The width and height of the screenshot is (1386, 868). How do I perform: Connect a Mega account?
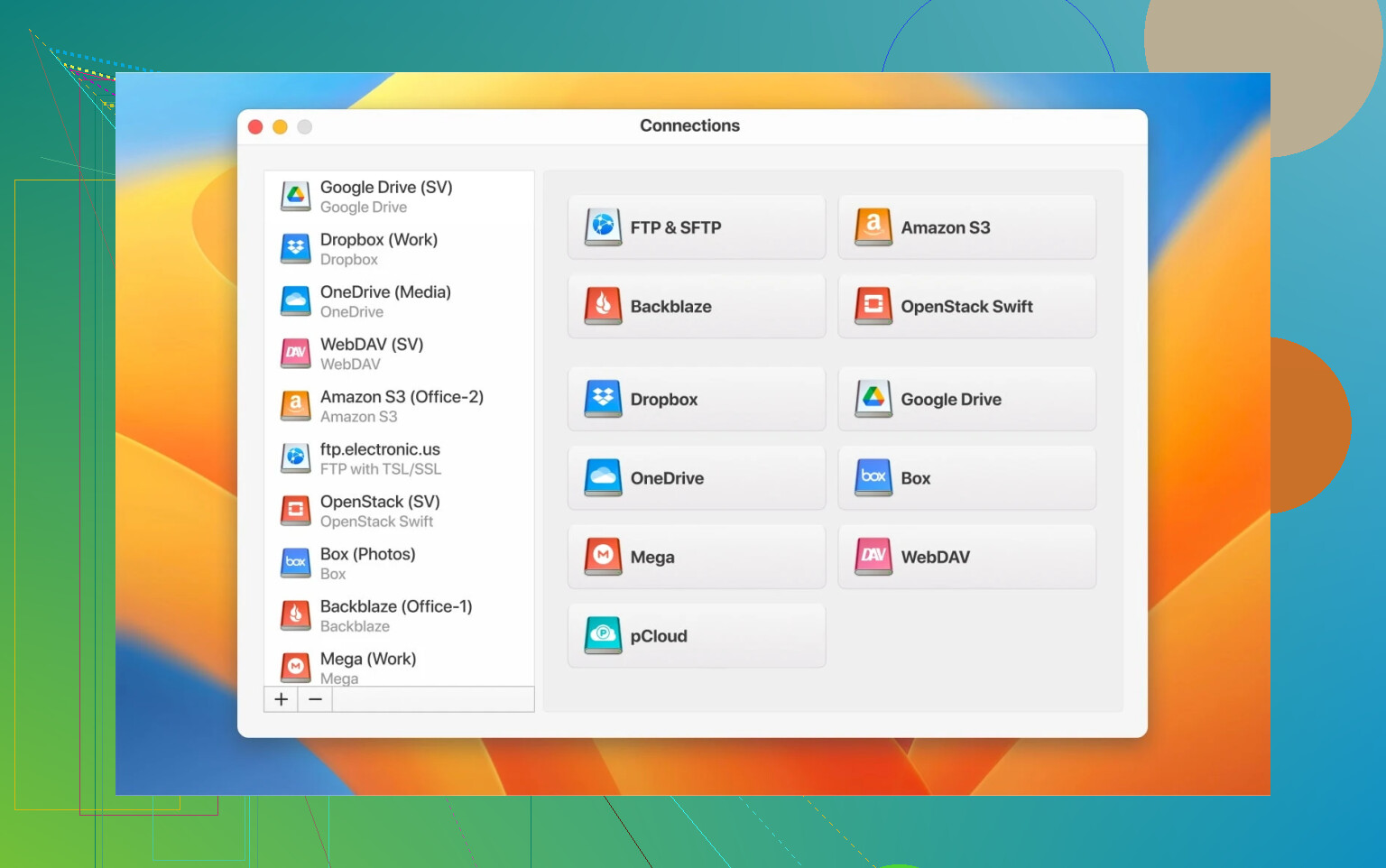coord(697,557)
